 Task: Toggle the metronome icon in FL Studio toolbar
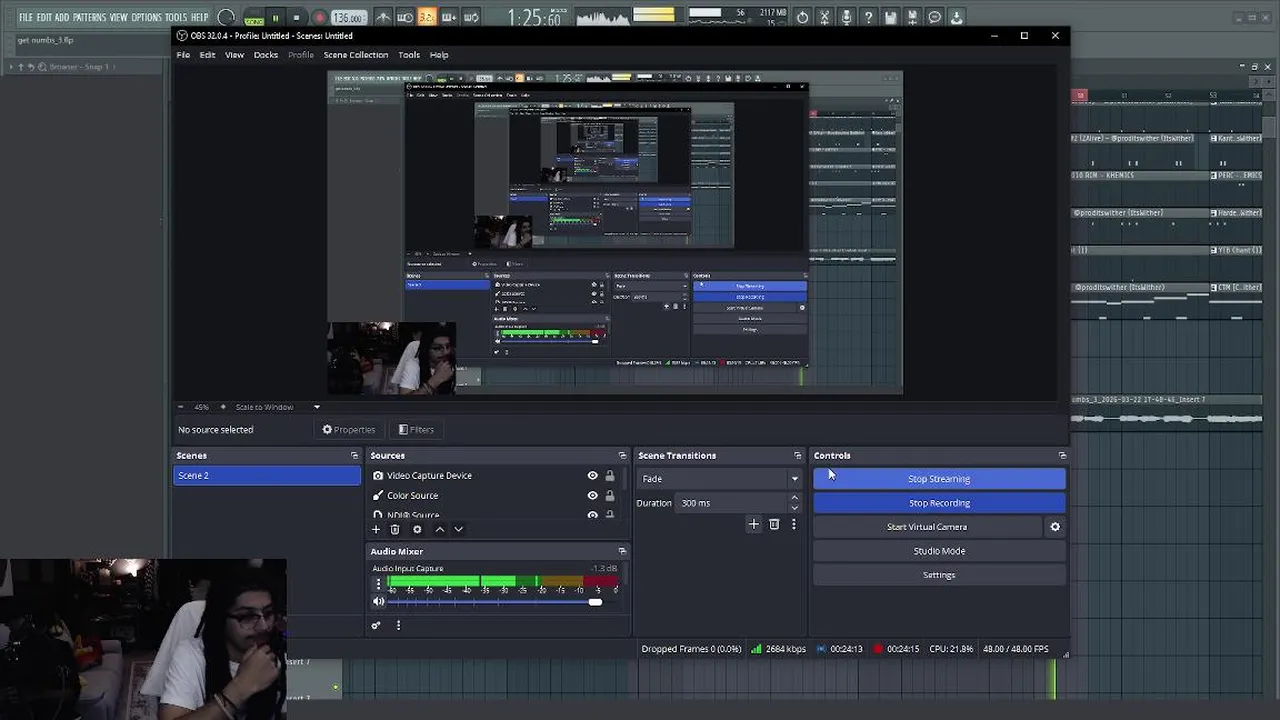(383, 17)
